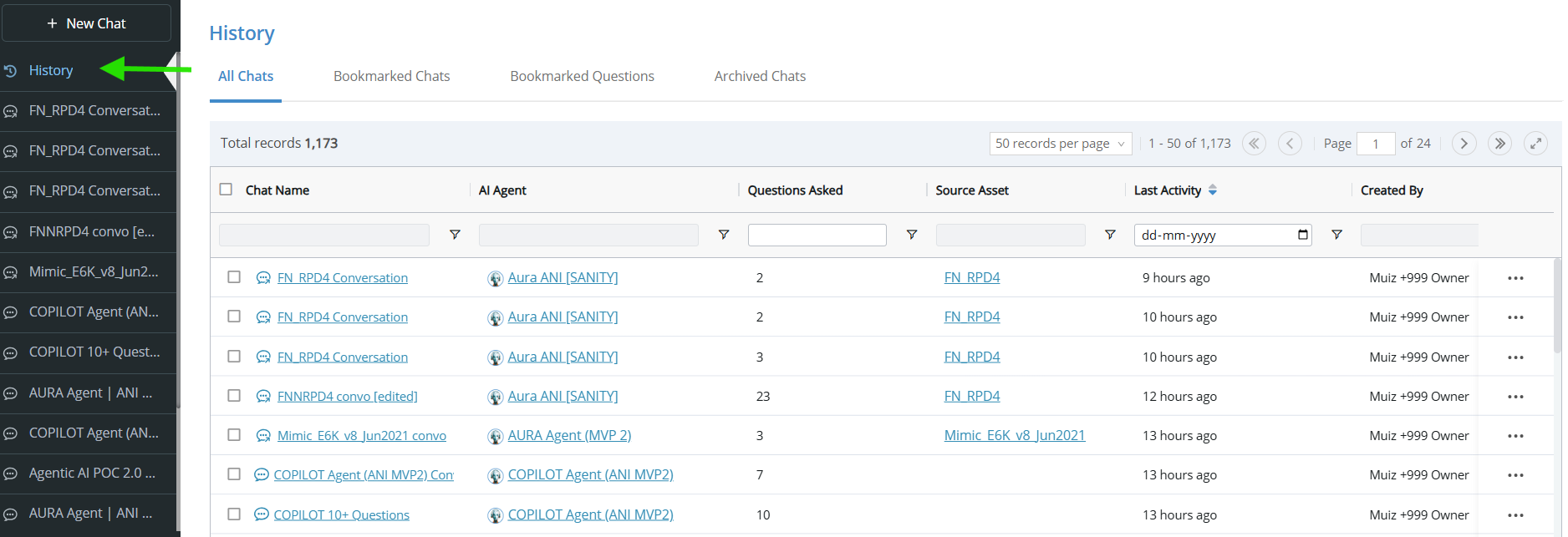Toggle the select-all chats checkbox
The width and height of the screenshot is (1568, 537).
(x=226, y=190)
